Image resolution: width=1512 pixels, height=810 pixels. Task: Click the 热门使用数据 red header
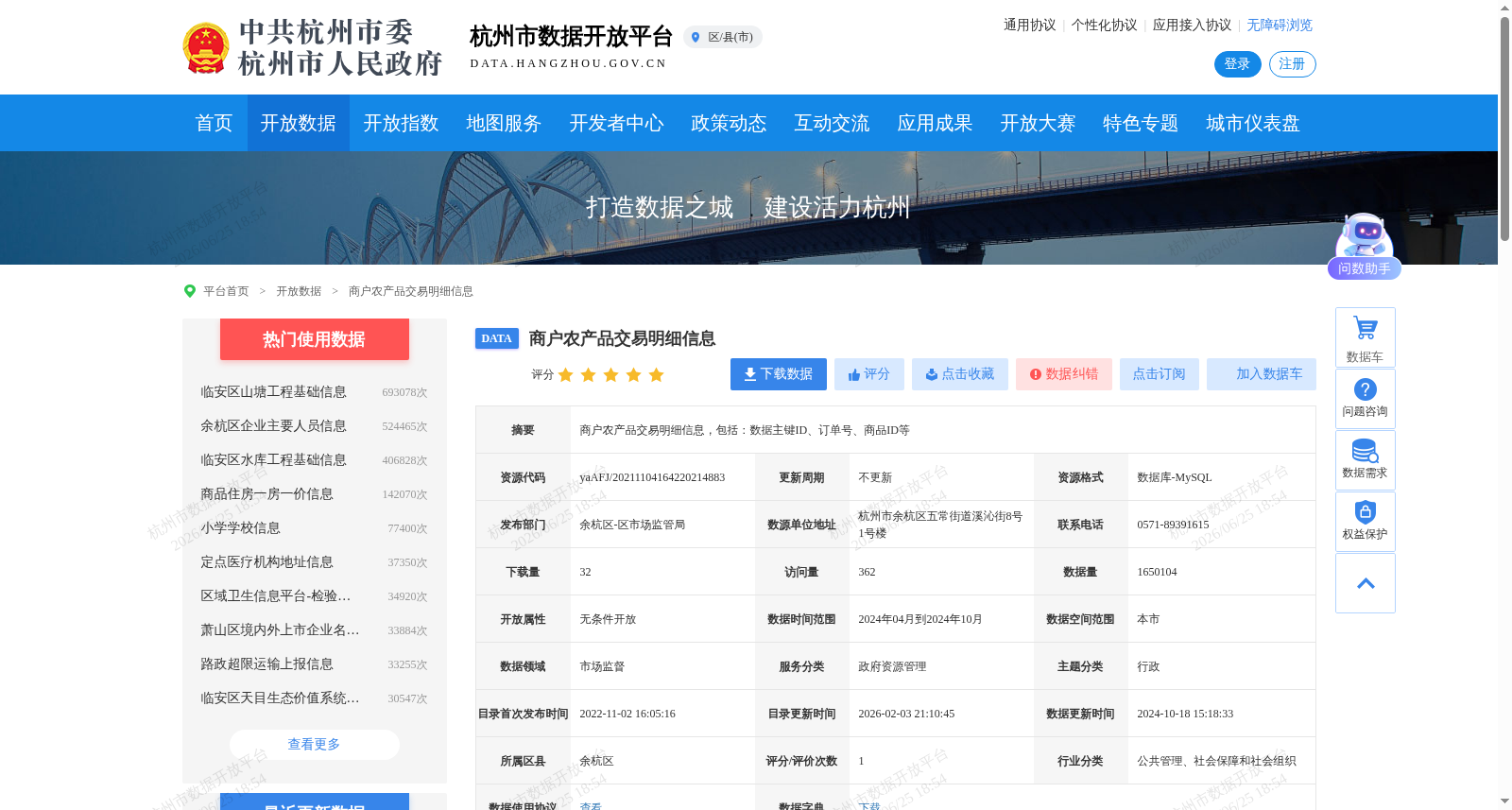(x=315, y=339)
